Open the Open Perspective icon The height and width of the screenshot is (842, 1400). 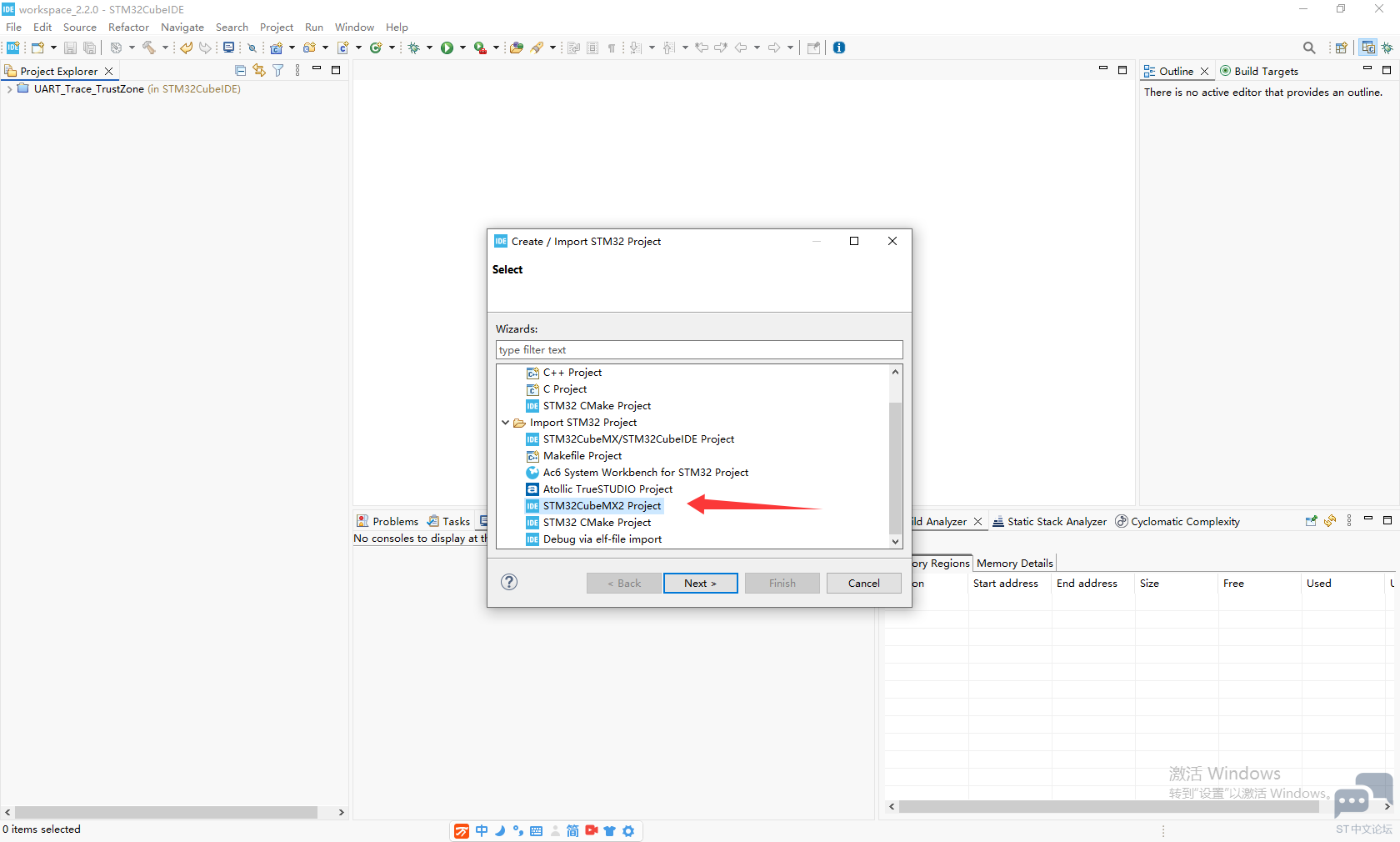coord(1341,48)
